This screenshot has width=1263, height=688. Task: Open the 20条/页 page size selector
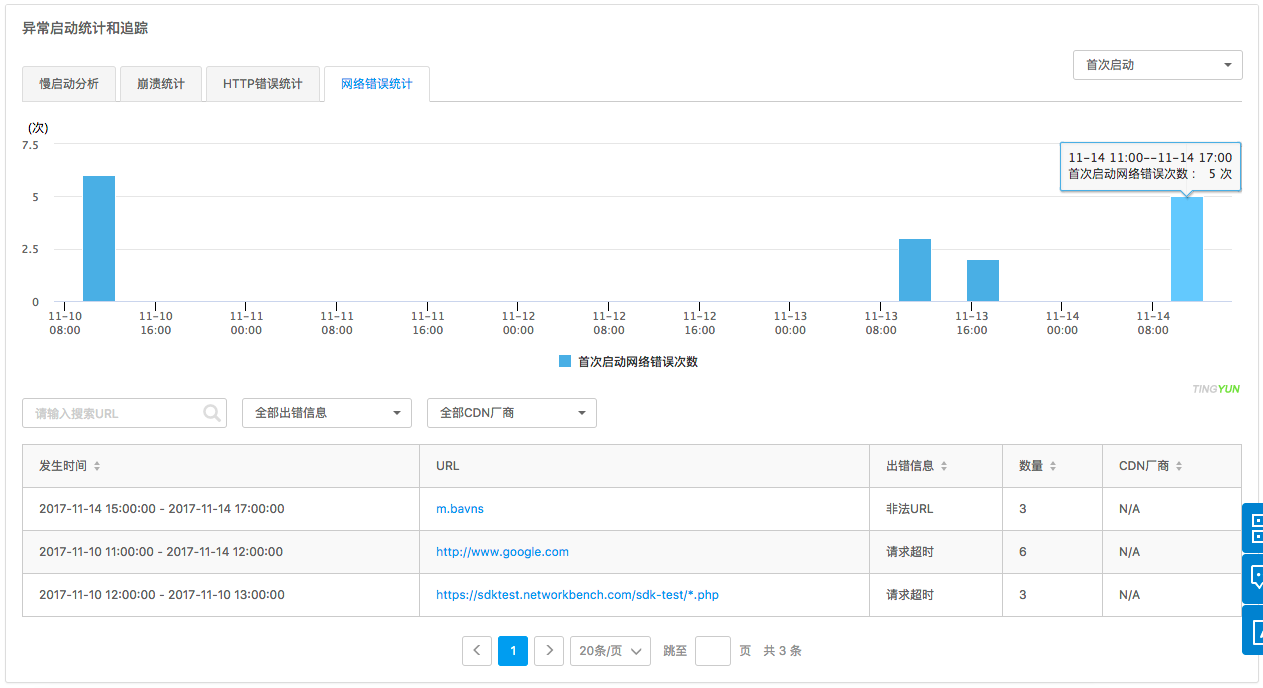point(610,651)
